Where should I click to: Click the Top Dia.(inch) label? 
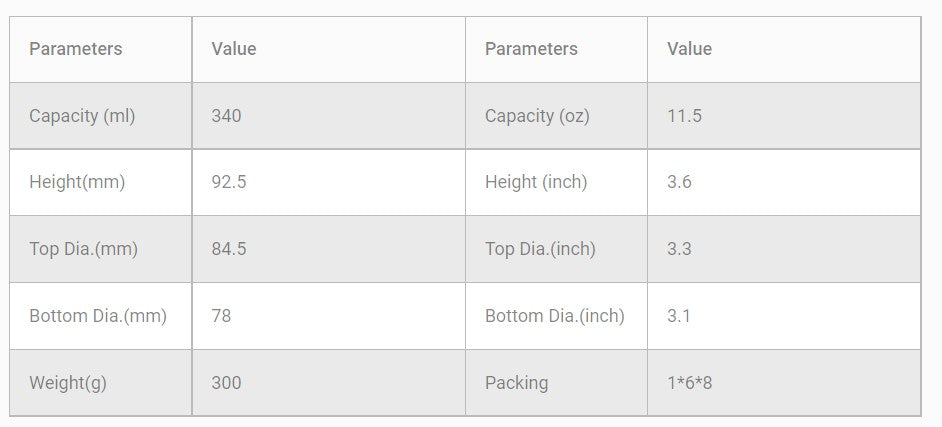(x=540, y=249)
